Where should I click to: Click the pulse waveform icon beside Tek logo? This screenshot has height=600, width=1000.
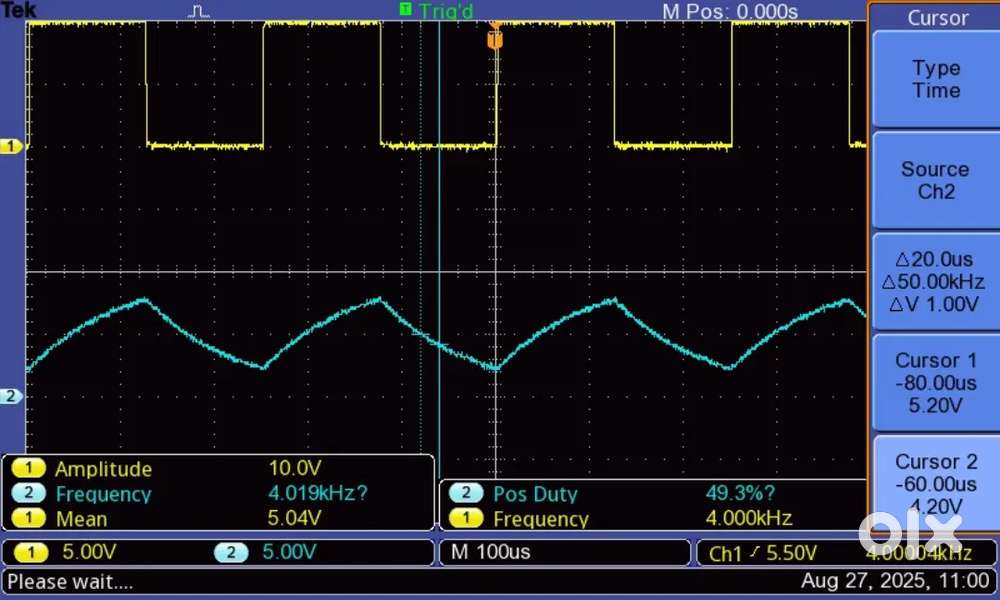pos(200,11)
